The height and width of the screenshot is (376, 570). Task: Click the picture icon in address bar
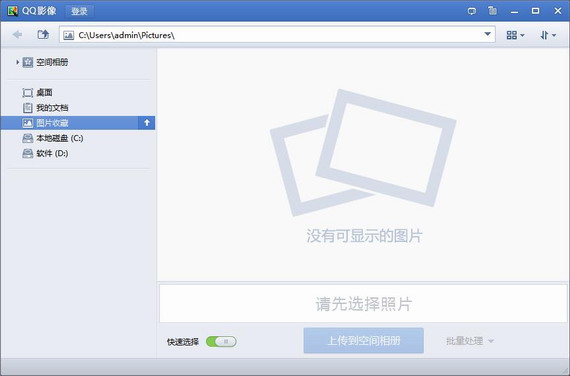(68, 35)
